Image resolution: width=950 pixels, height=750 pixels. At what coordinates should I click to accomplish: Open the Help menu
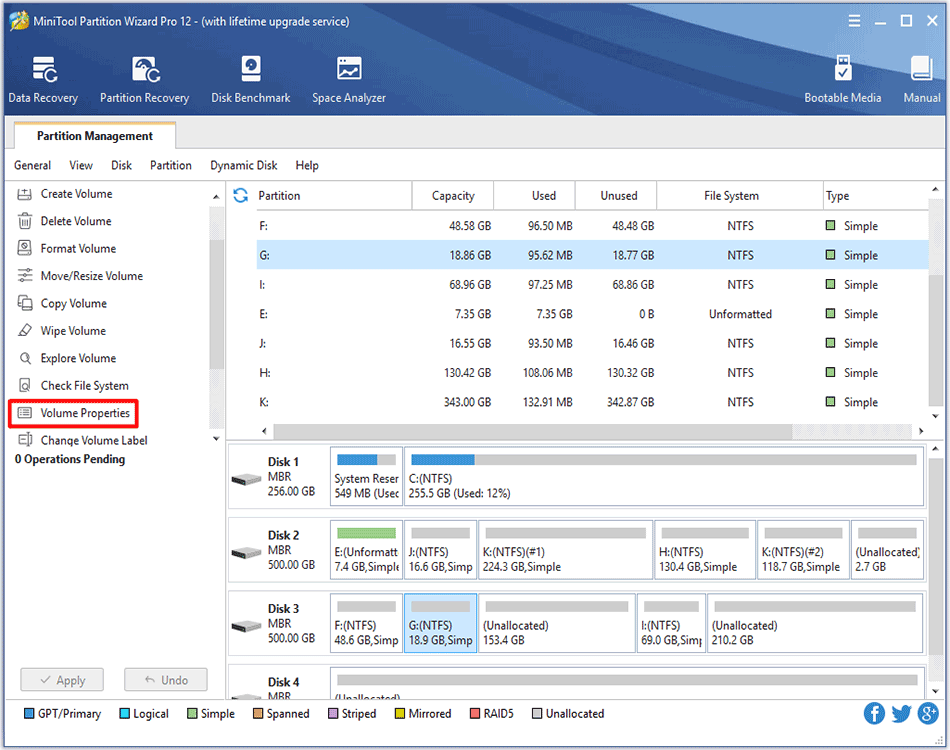coord(307,165)
